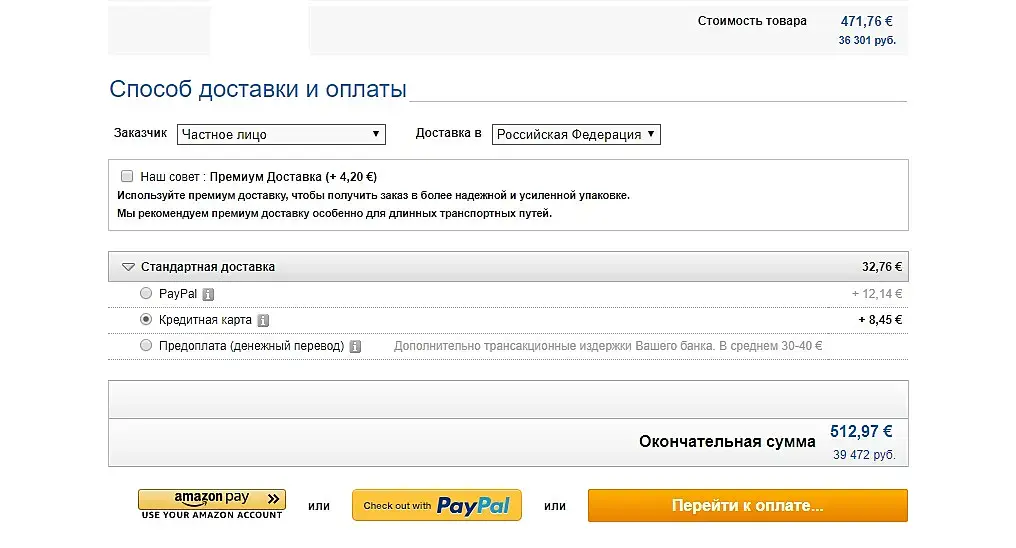Open info icon for Предоплата option
Image resolution: width=1016 pixels, height=548 pixels.
(x=355, y=347)
